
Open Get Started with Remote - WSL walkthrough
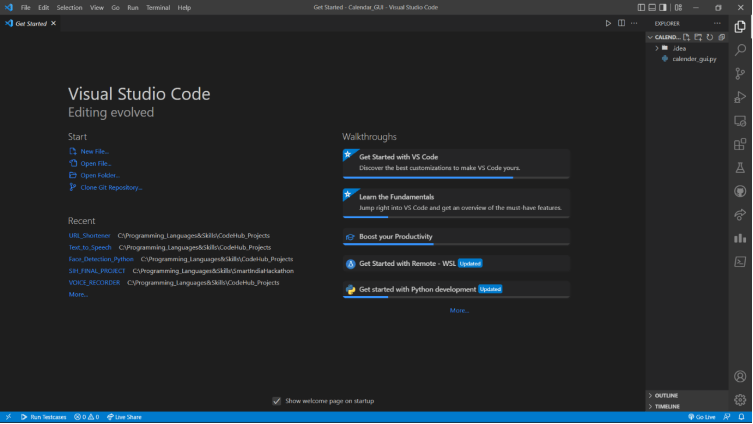[x=456, y=264]
